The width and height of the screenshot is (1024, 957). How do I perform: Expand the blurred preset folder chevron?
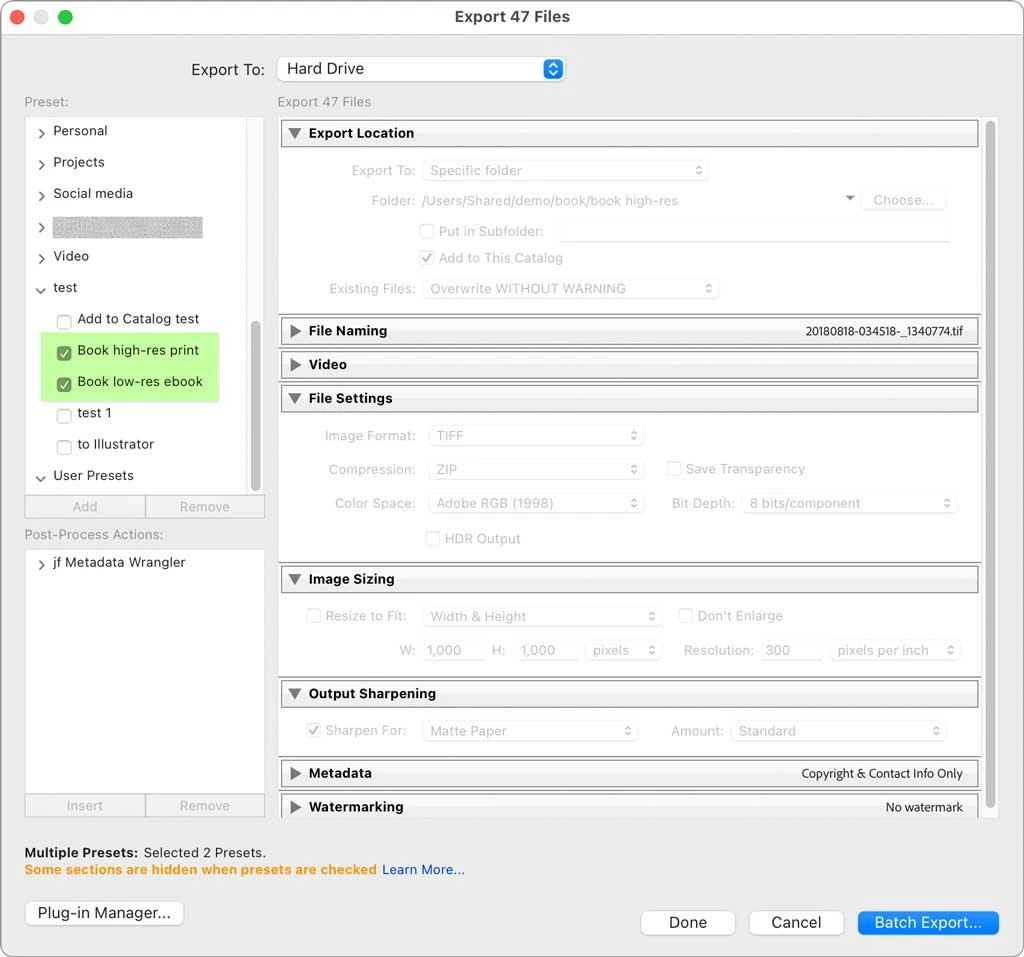[41, 227]
